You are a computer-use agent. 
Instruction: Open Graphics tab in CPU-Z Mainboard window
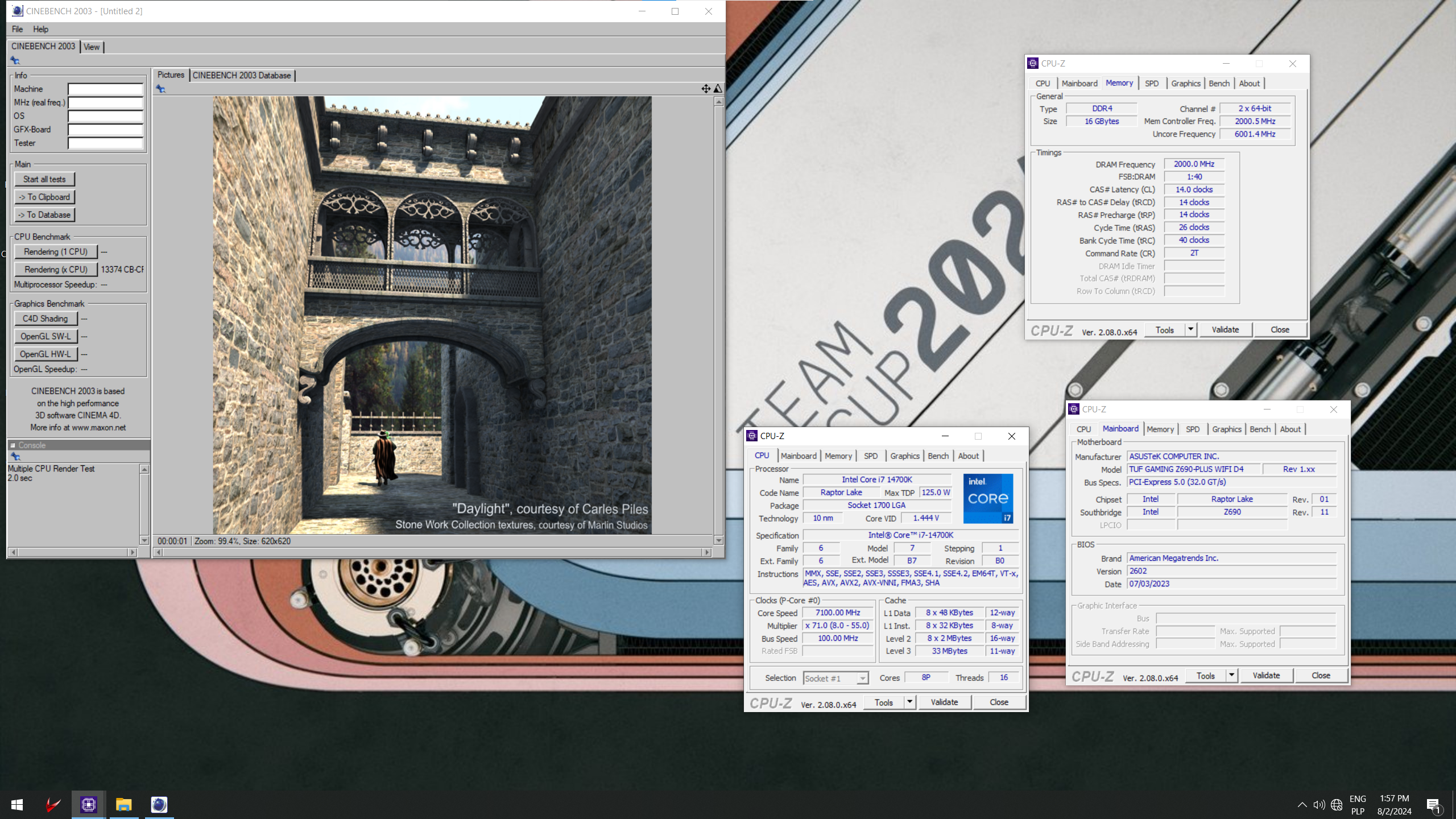pyautogui.click(x=1226, y=429)
